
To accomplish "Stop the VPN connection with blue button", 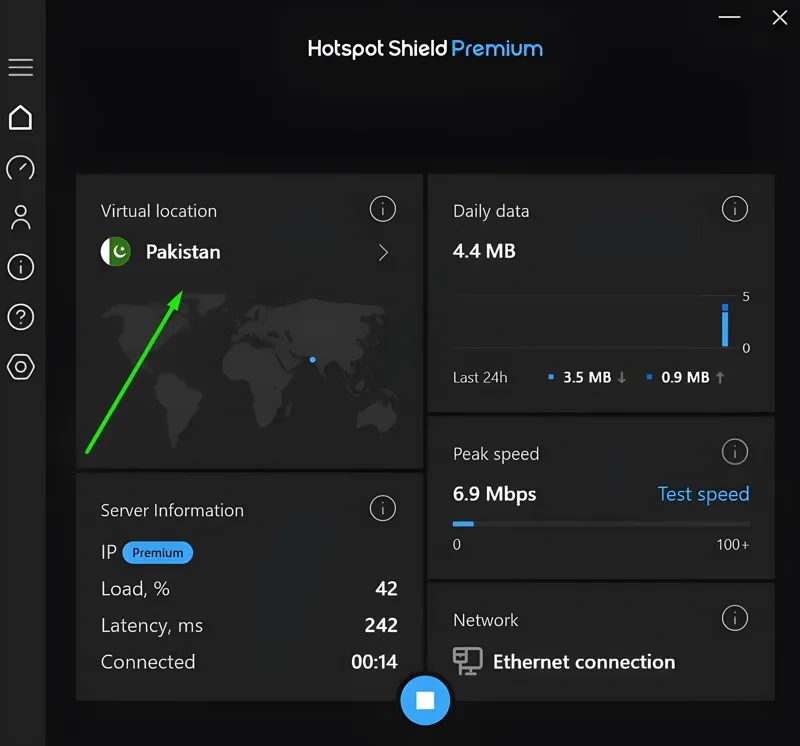I will tap(425, 700).
